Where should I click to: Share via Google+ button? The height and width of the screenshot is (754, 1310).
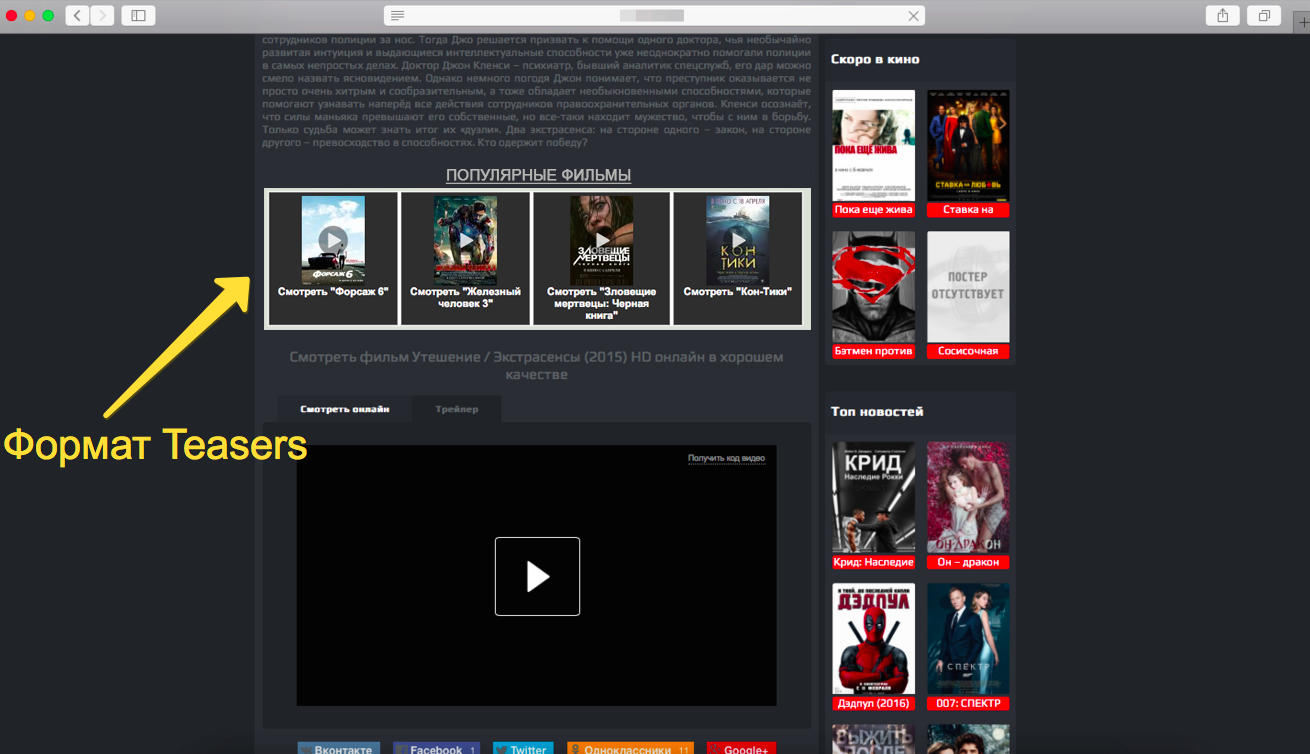pos(741,748)
